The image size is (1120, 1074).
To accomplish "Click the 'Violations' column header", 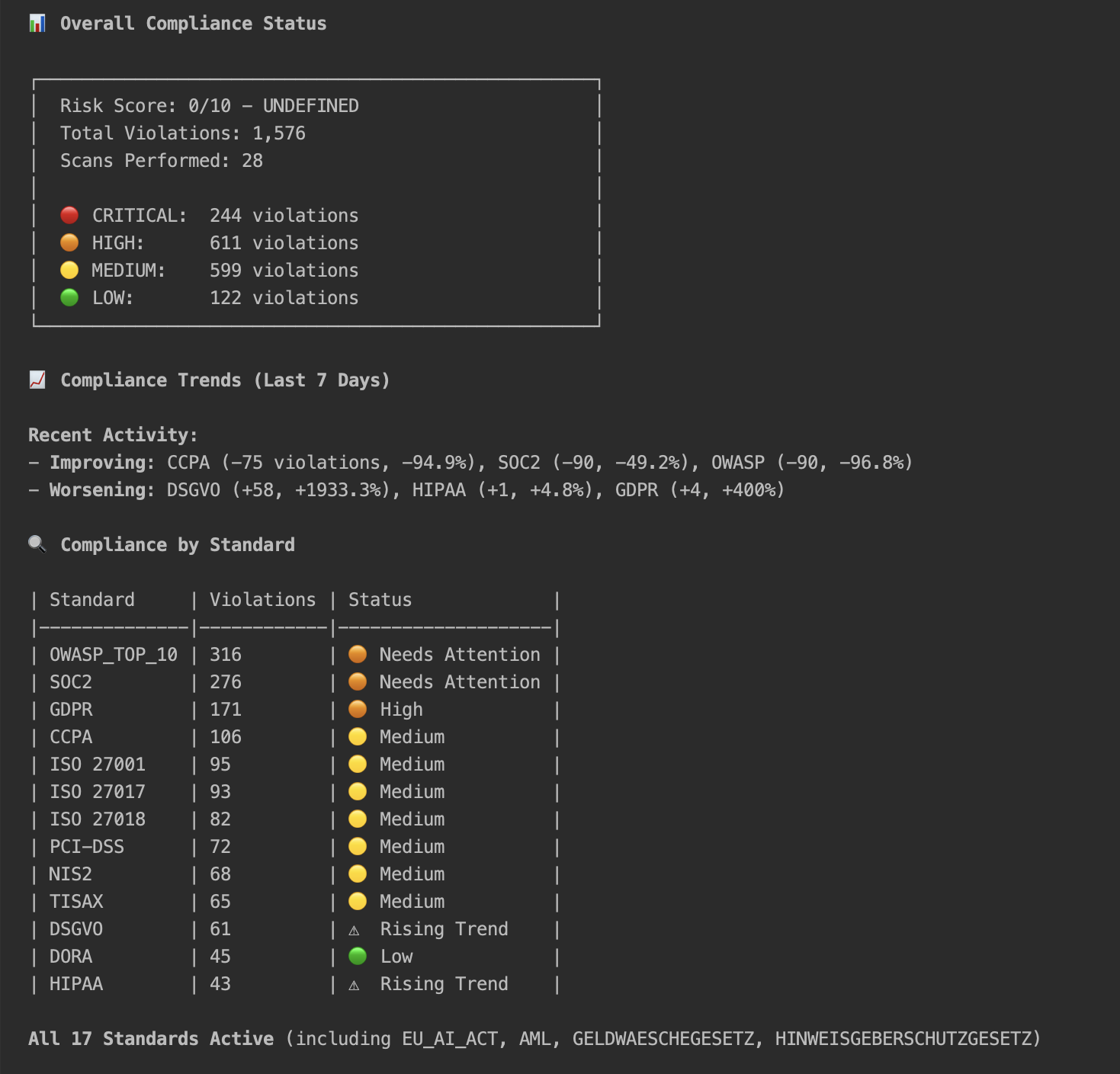I will point(263,600).
